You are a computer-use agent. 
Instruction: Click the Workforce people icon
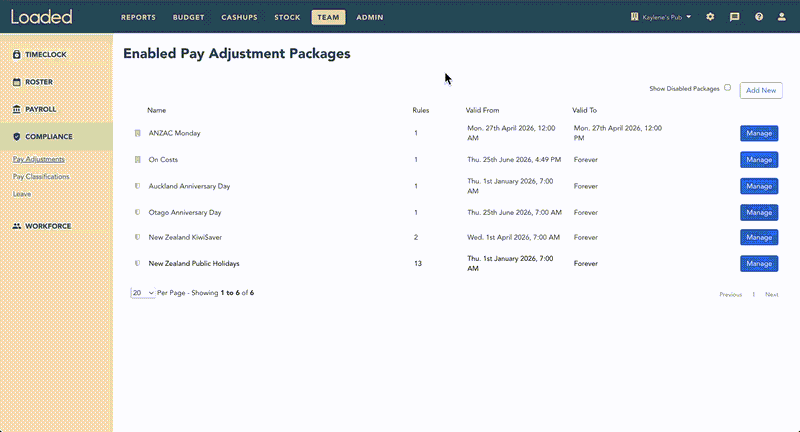click(x=17, y=226)
